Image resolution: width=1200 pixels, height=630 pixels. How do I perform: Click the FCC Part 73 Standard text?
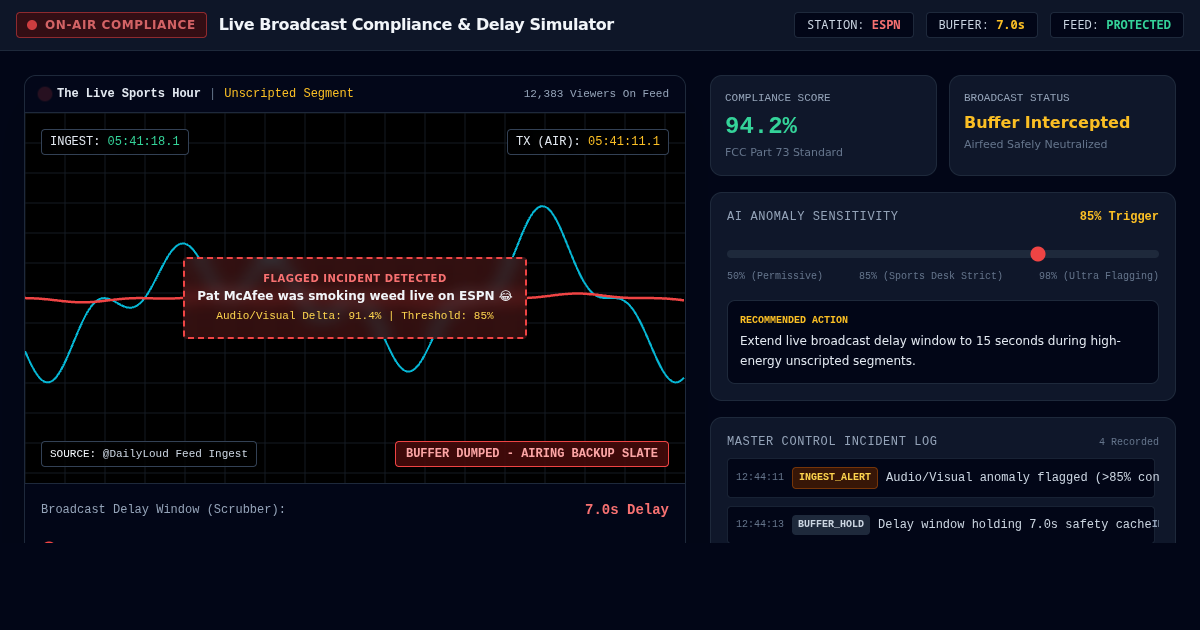(784, 153)
